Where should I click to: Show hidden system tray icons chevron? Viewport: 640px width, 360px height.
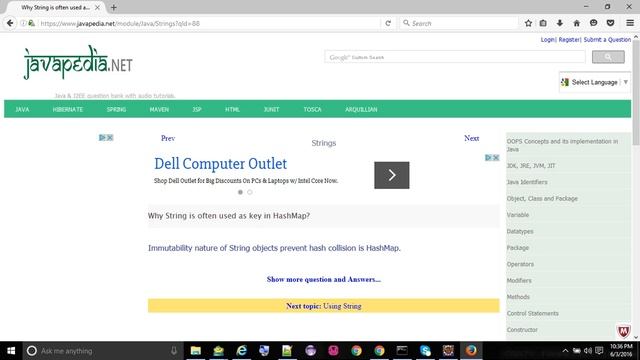coord(565,351)
